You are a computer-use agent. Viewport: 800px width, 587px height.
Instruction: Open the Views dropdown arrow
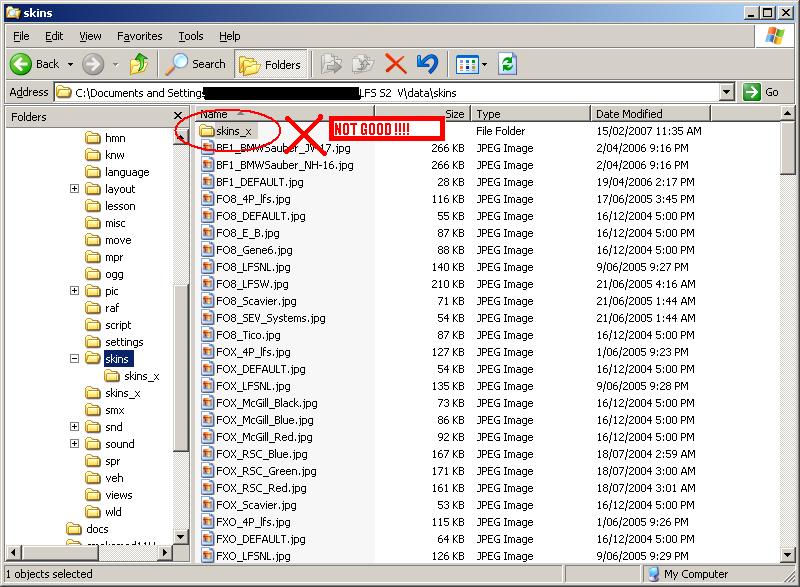tap(484, 65)
